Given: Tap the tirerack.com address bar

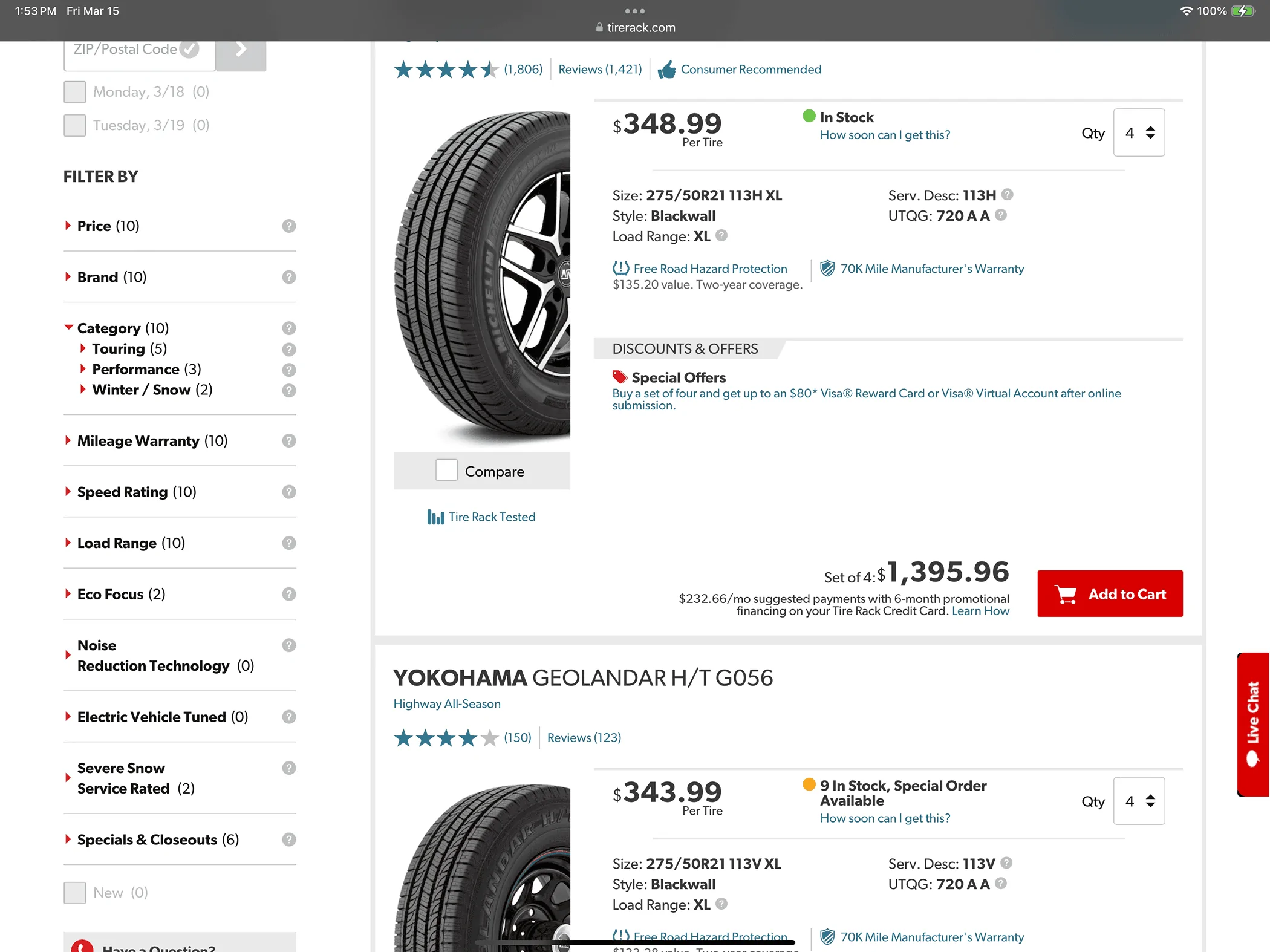Looking at the screenshot, I should [635, 28].
